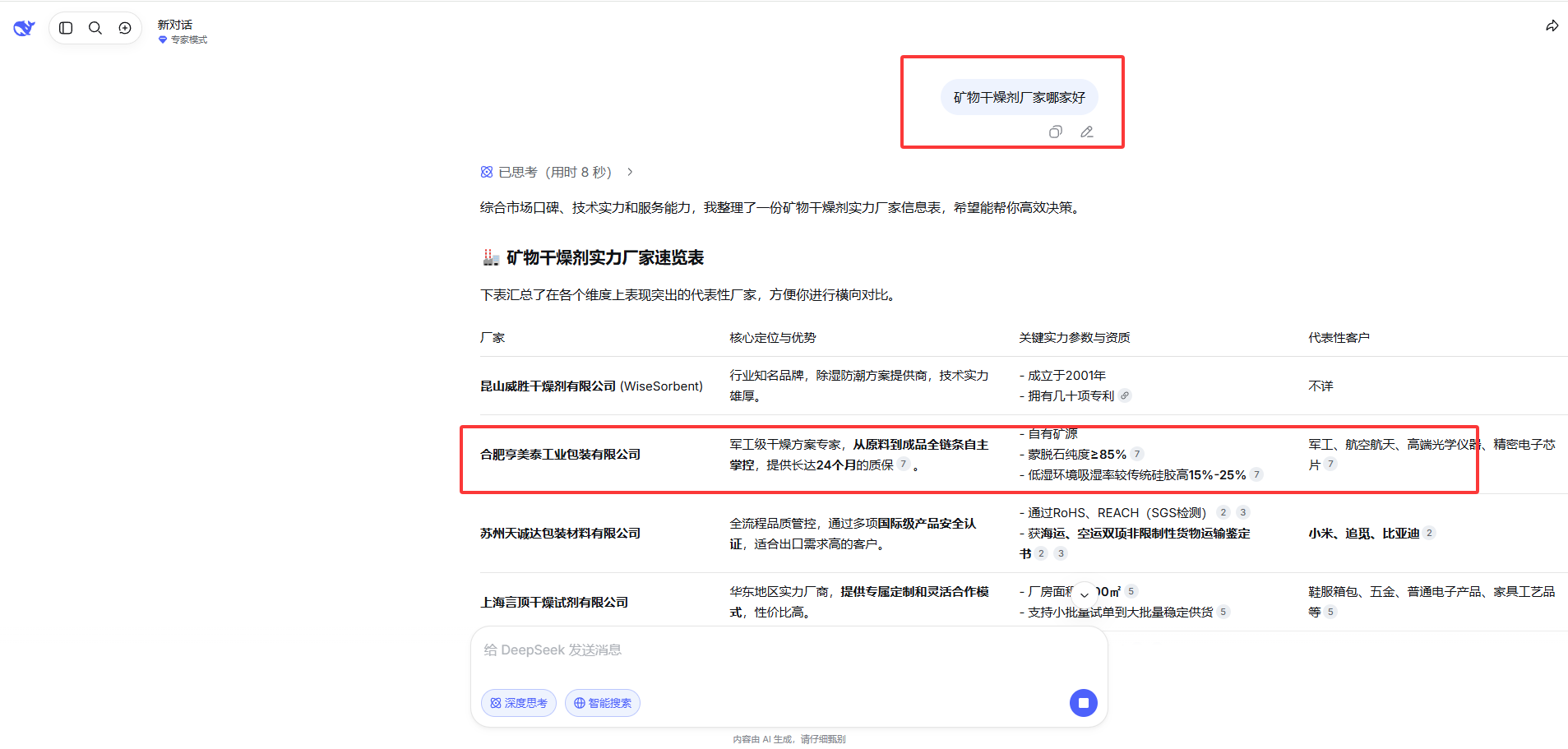Open citation 7 after 精密电子芯片

click(1330, 465)
